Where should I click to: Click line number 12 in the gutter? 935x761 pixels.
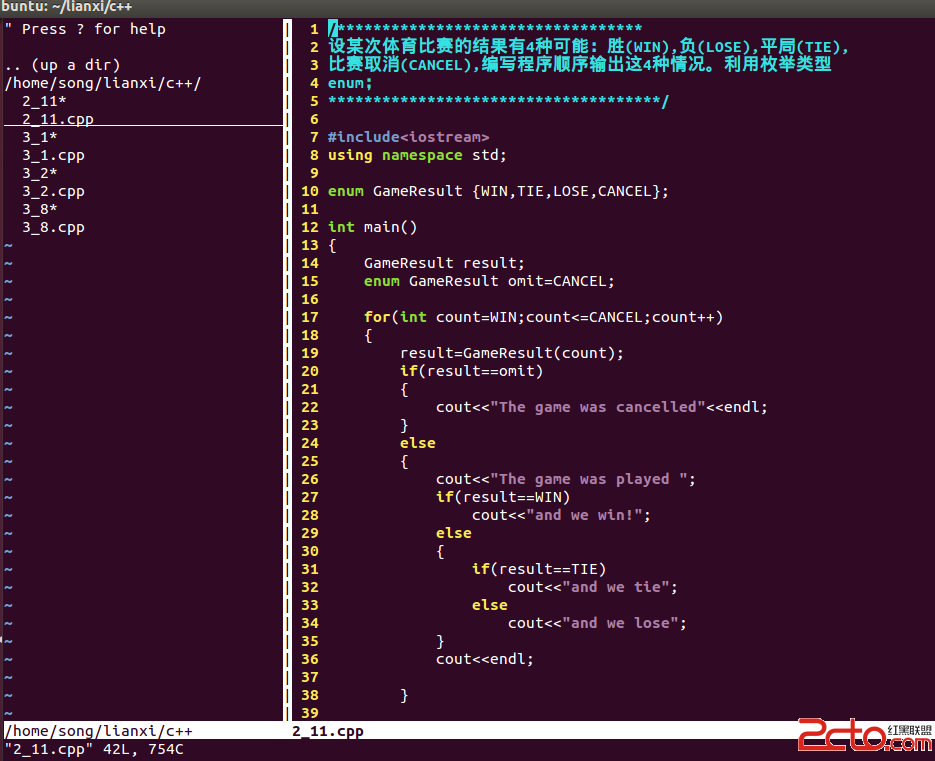click(309, 227)
